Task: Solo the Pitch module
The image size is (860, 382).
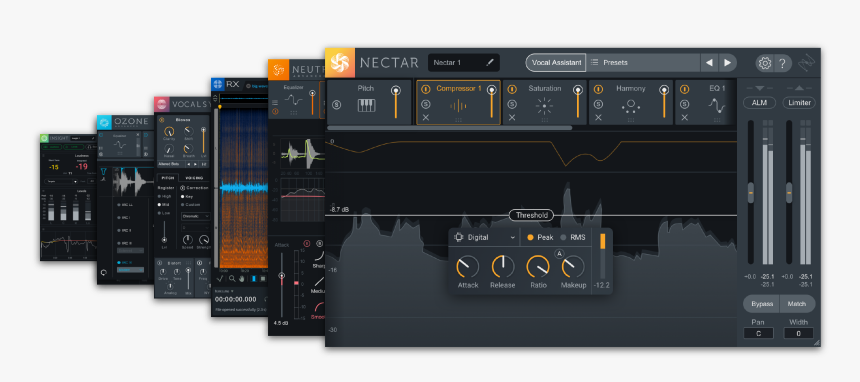Action: [337, 104]
